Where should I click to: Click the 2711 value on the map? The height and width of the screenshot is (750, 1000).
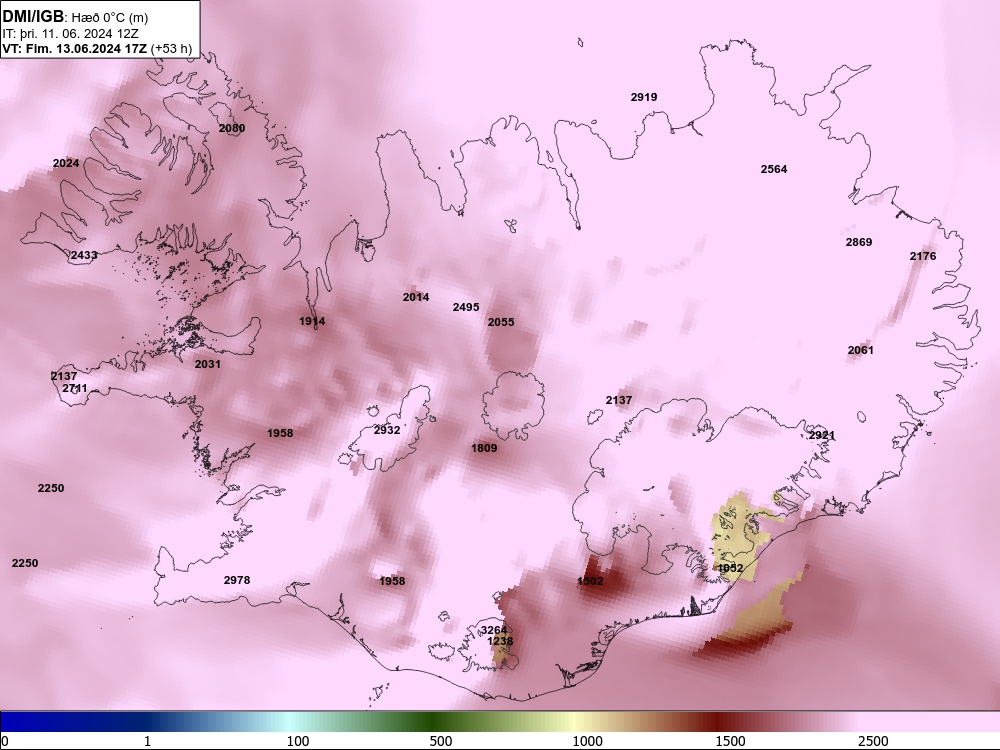(75, 388)
